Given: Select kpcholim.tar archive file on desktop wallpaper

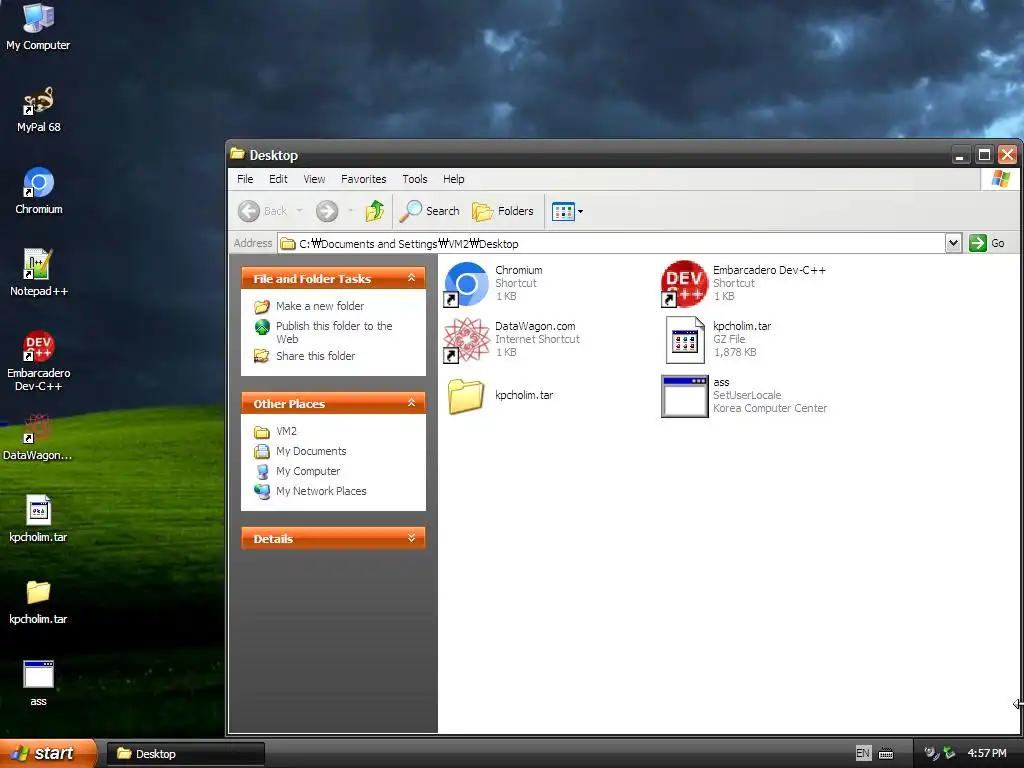Looking at the screenshot, I should (38, 519).
